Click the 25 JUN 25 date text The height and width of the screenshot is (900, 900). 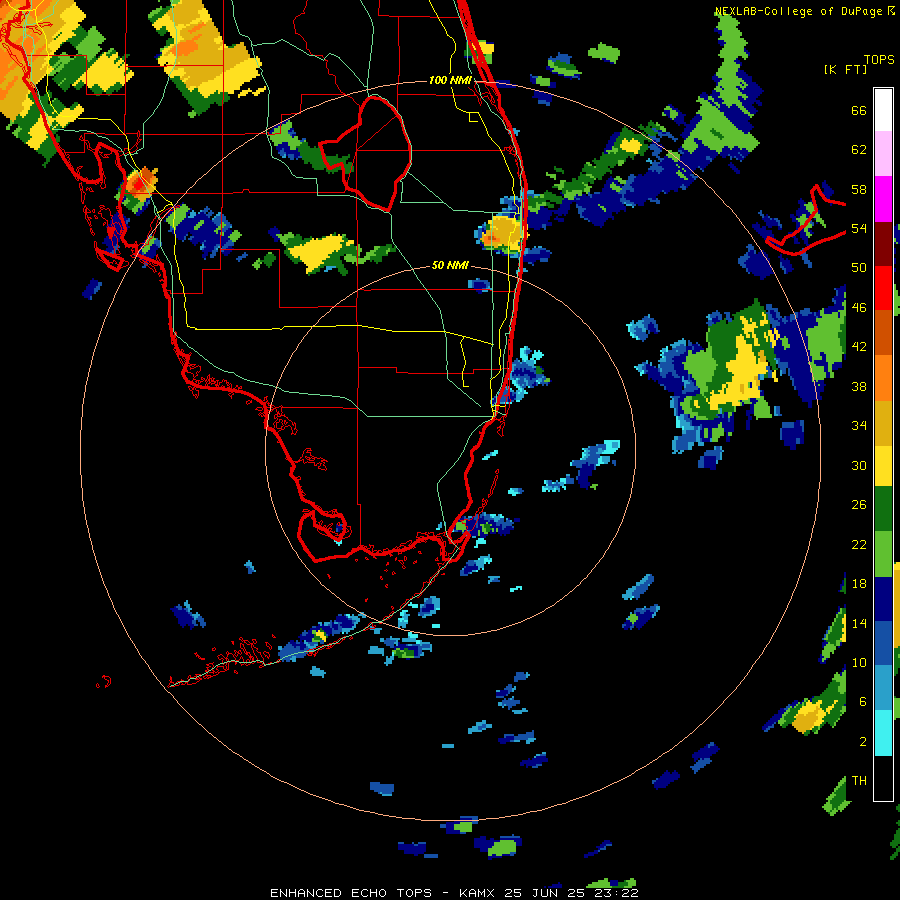[547, 893]
